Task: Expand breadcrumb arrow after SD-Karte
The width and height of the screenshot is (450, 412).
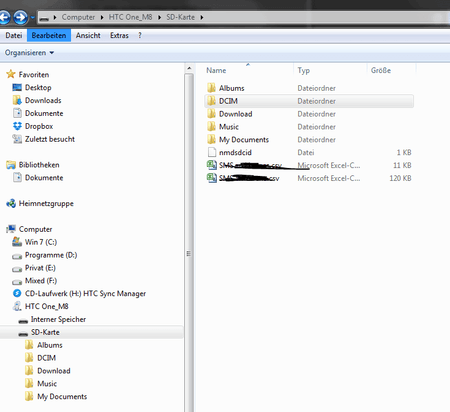Action: pos(202,17)
